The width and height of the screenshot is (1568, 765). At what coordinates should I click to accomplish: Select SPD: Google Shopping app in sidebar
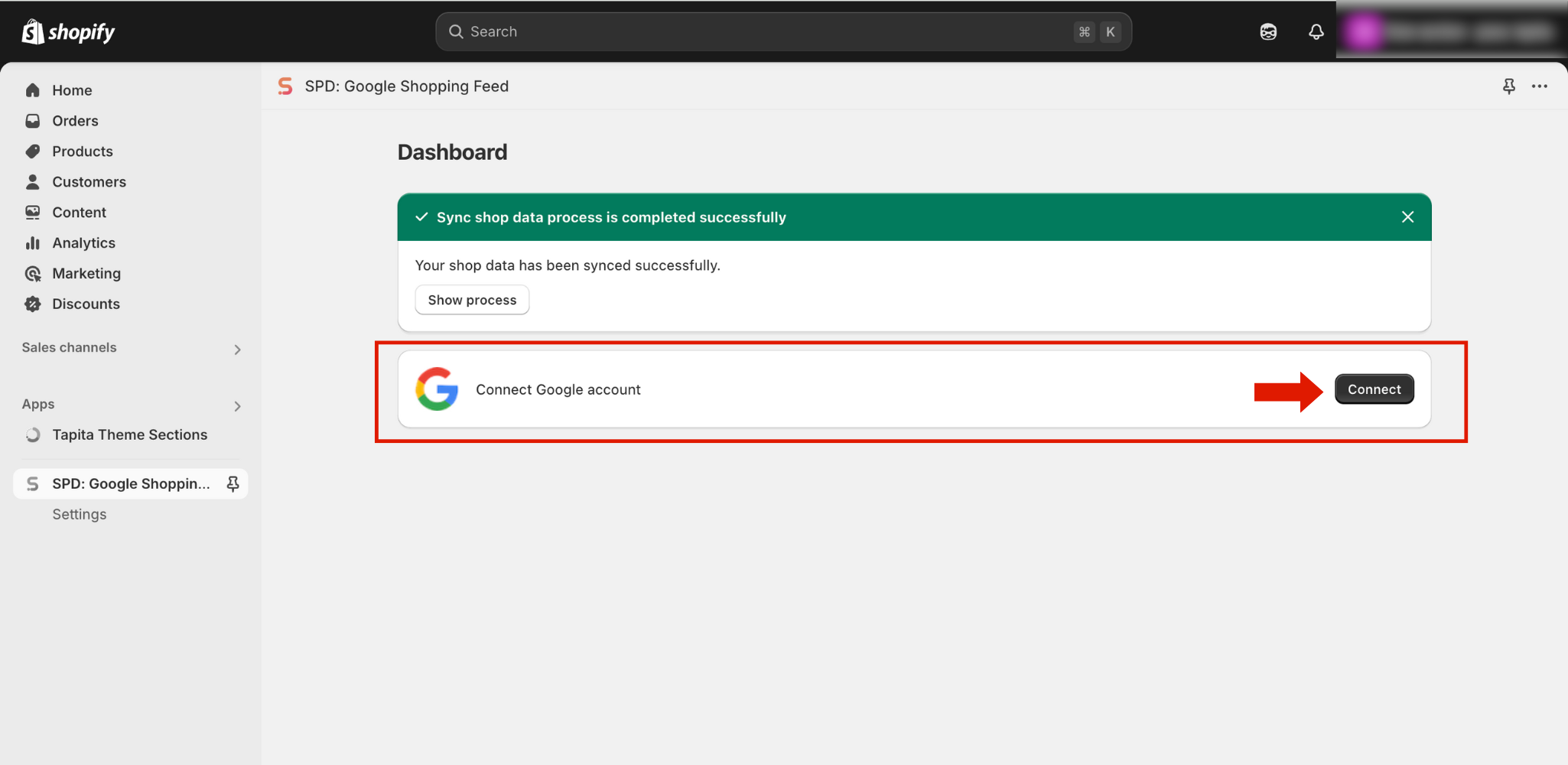pyautogui.click(x=131, y=483)
